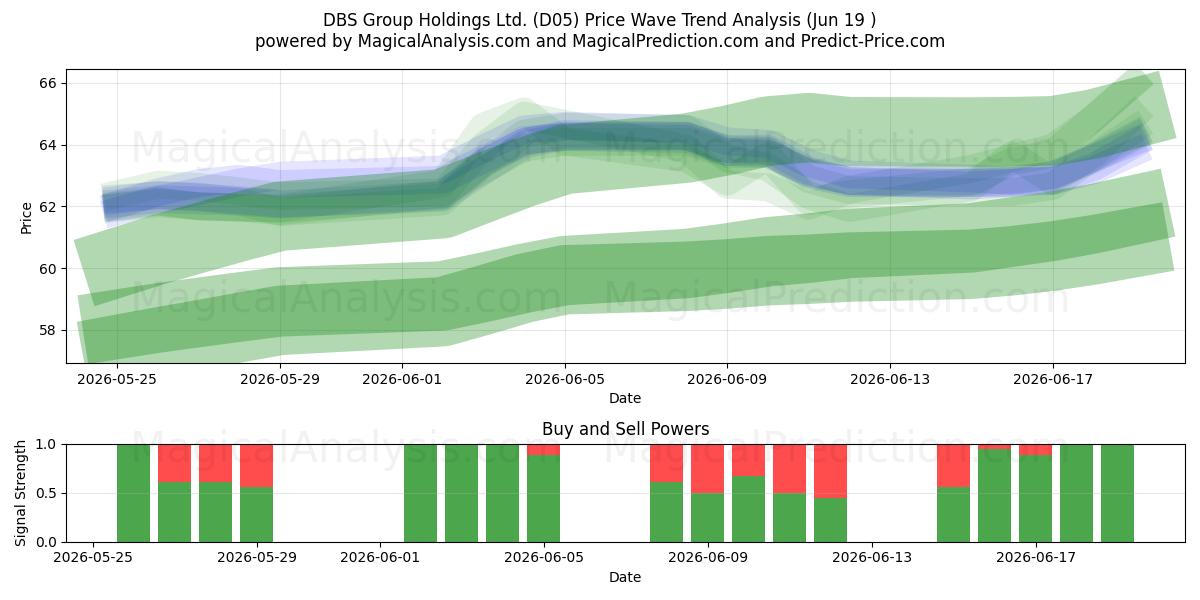Viewport: 1200px width, 600px height.
Task: Click the chart title mentioning DBS Group Holdings
Action: (x=600, y=20)
